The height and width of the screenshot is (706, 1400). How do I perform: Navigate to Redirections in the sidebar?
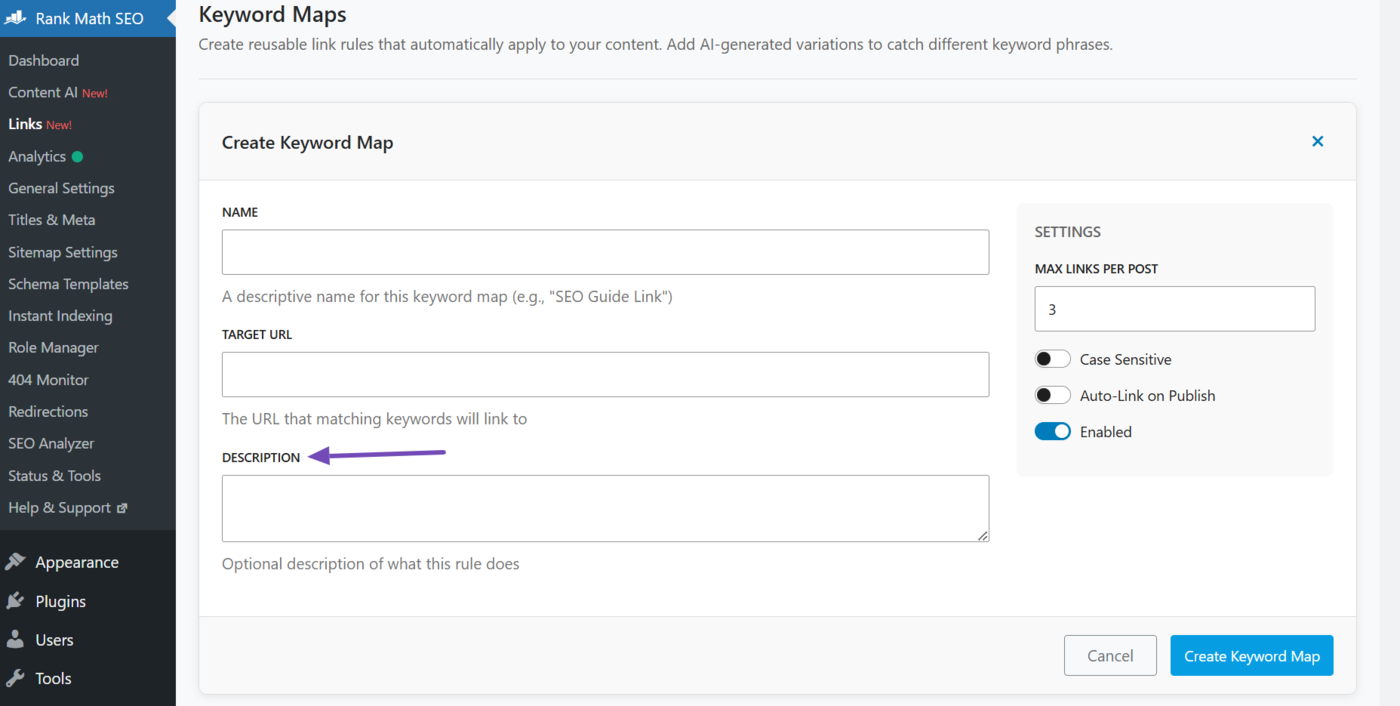(47, 411)
